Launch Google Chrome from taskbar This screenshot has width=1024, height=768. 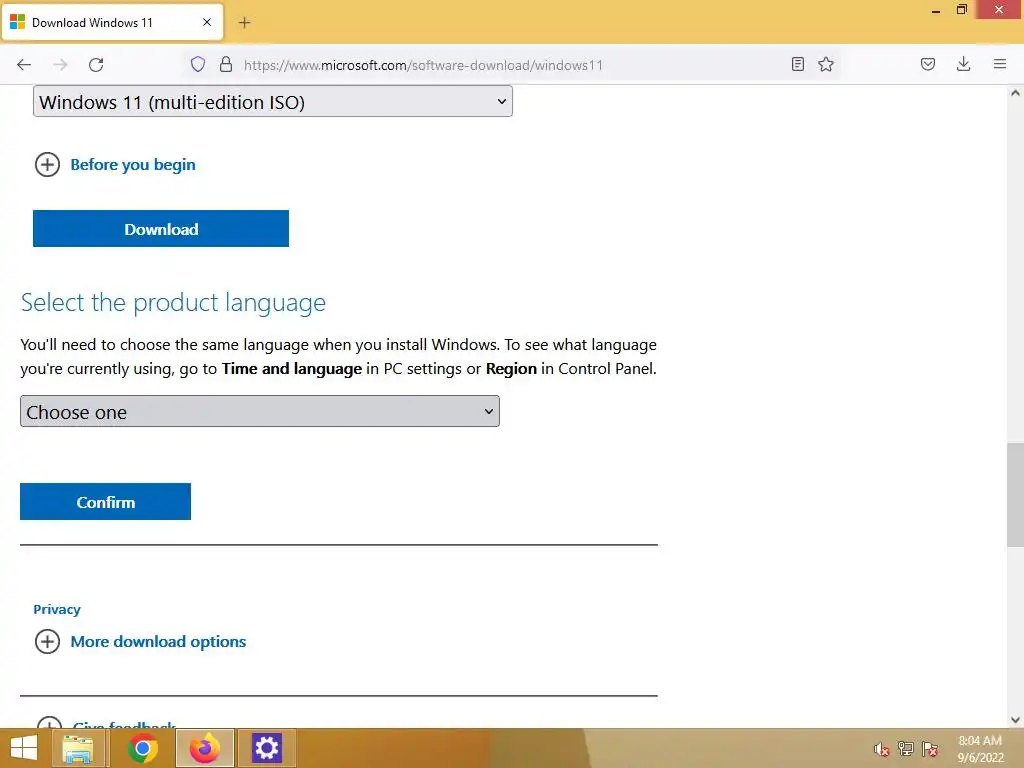[x=142, y=748]
